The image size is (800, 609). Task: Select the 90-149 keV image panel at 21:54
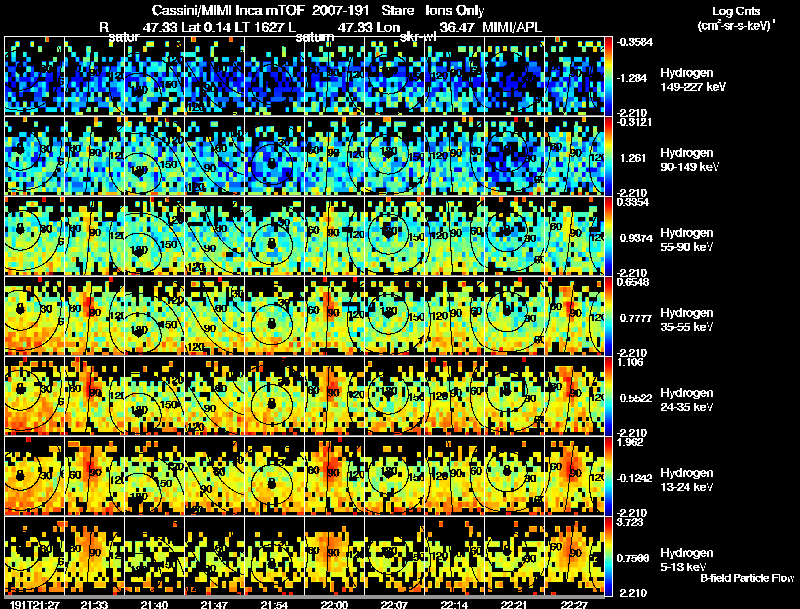pos(274,156)
